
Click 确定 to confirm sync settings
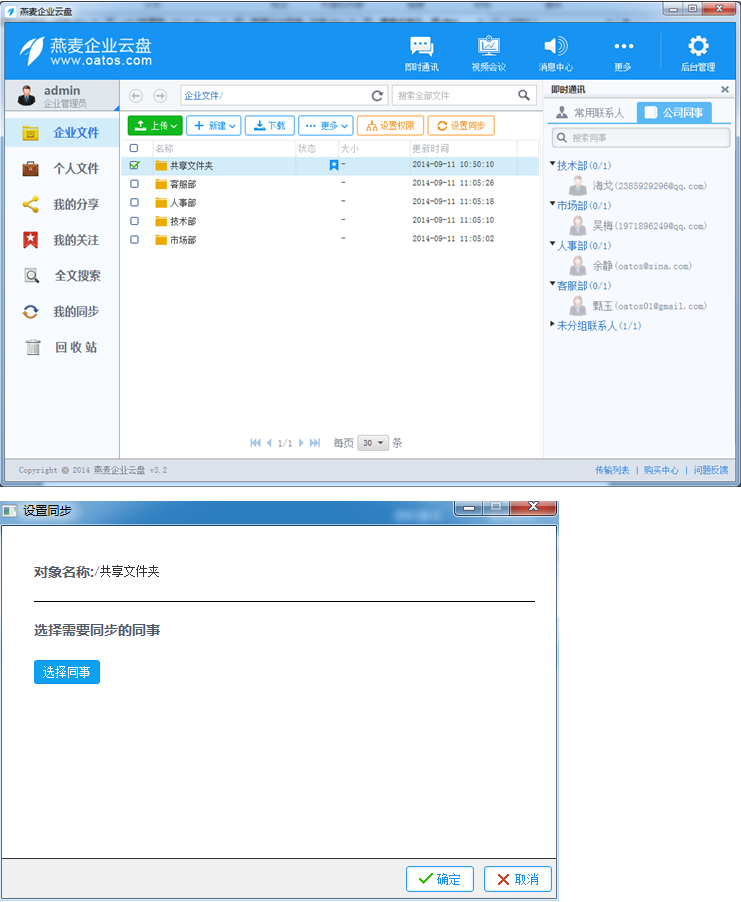[x=440, y=879]
